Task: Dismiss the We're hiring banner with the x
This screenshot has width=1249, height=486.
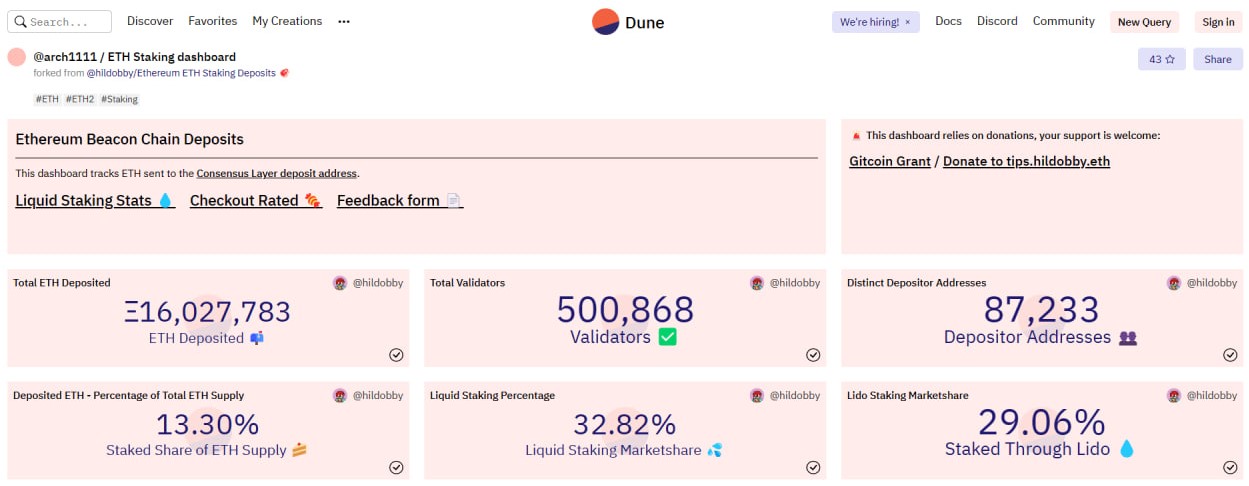Action: [908, 22]
